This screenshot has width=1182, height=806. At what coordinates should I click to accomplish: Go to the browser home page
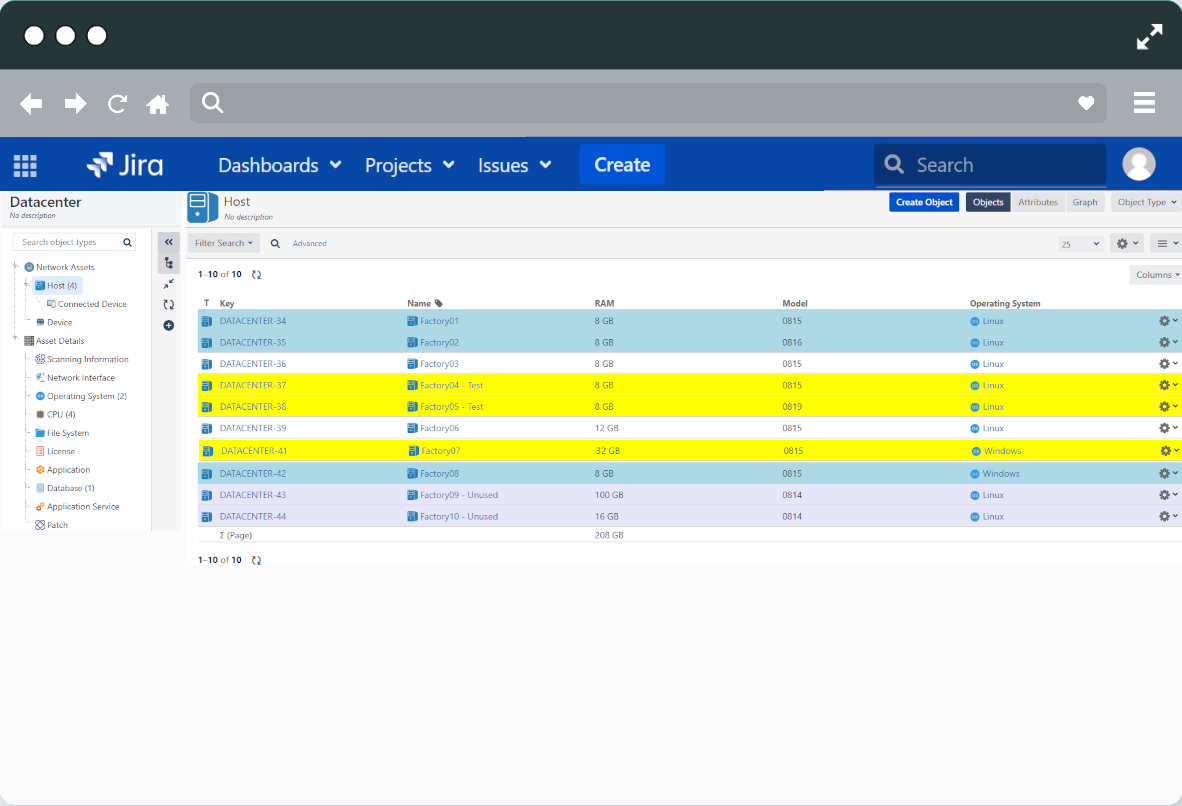click(x=158, y=103)
